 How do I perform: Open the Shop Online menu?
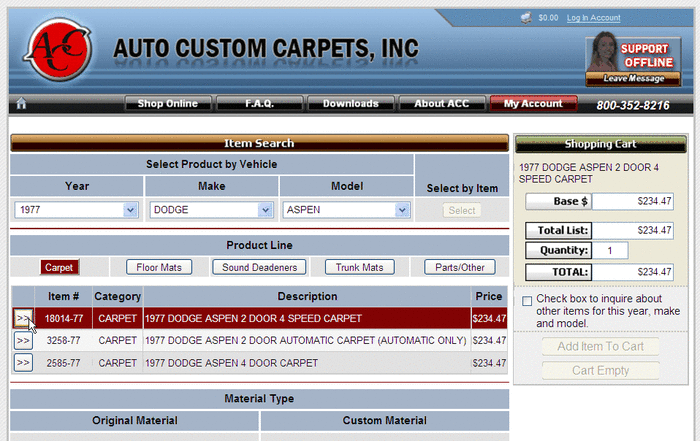pos(168,104)
